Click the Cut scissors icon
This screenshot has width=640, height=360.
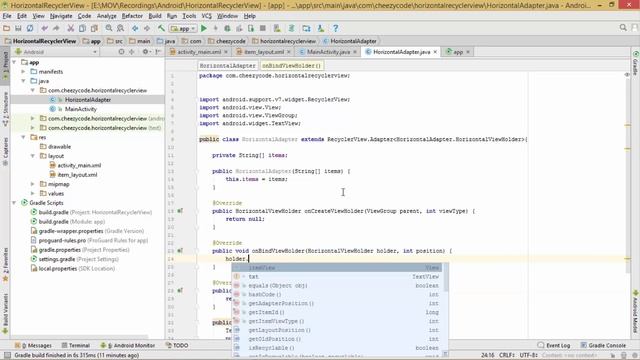71,28
